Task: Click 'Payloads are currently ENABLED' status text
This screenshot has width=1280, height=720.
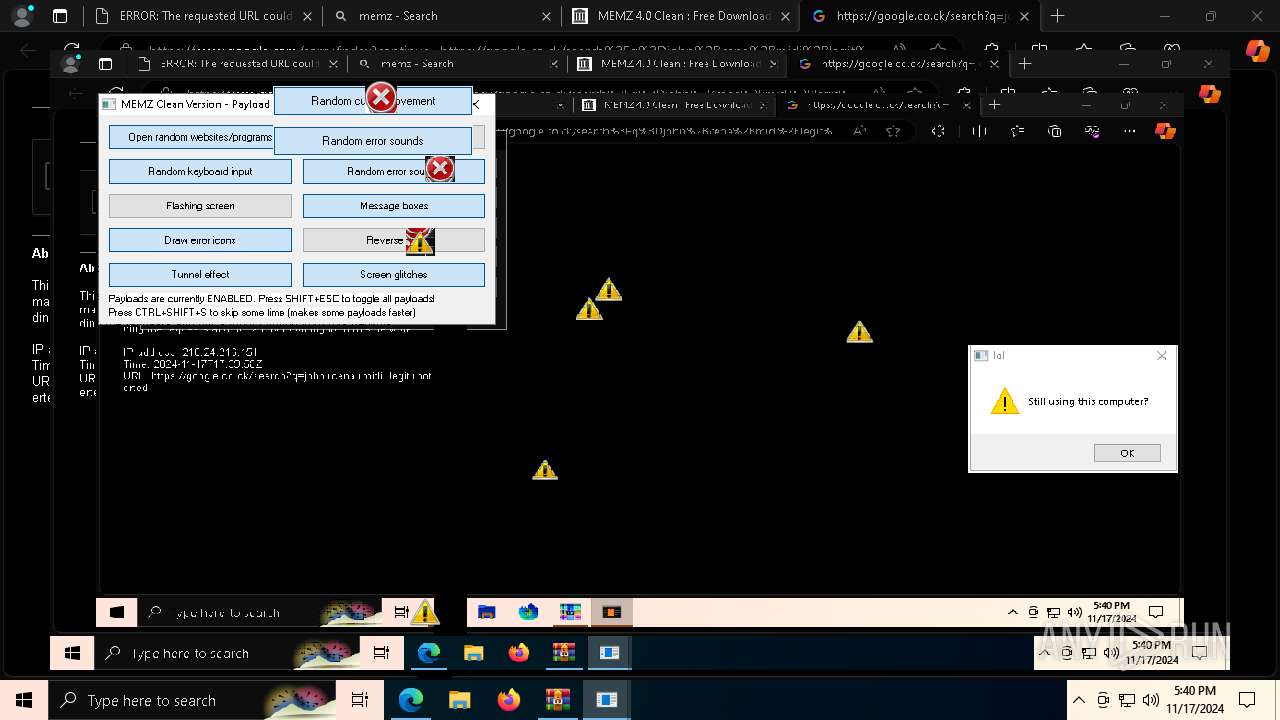Action: click(x=271, y=299)
